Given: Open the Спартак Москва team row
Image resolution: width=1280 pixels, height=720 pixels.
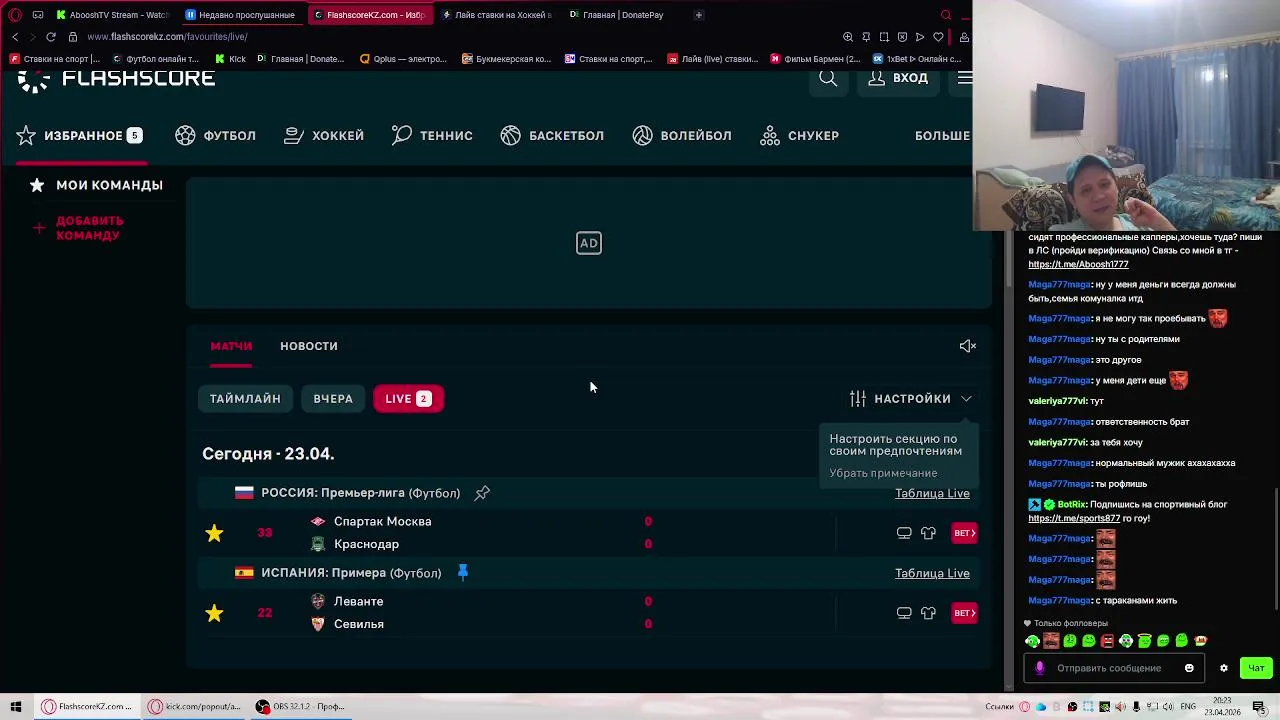Looking at the screenshot, I should pyautogui.click(x=382, y=521).
